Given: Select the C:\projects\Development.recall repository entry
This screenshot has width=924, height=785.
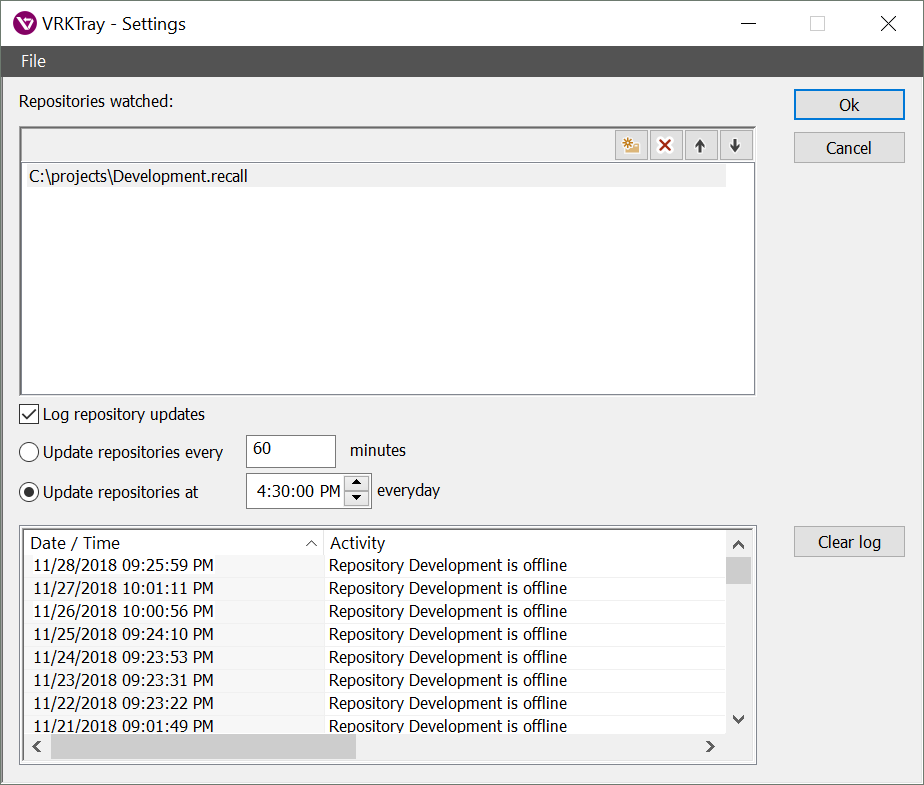Looking at the screenshot, I should pyautogui.click(x=377, y=176).
